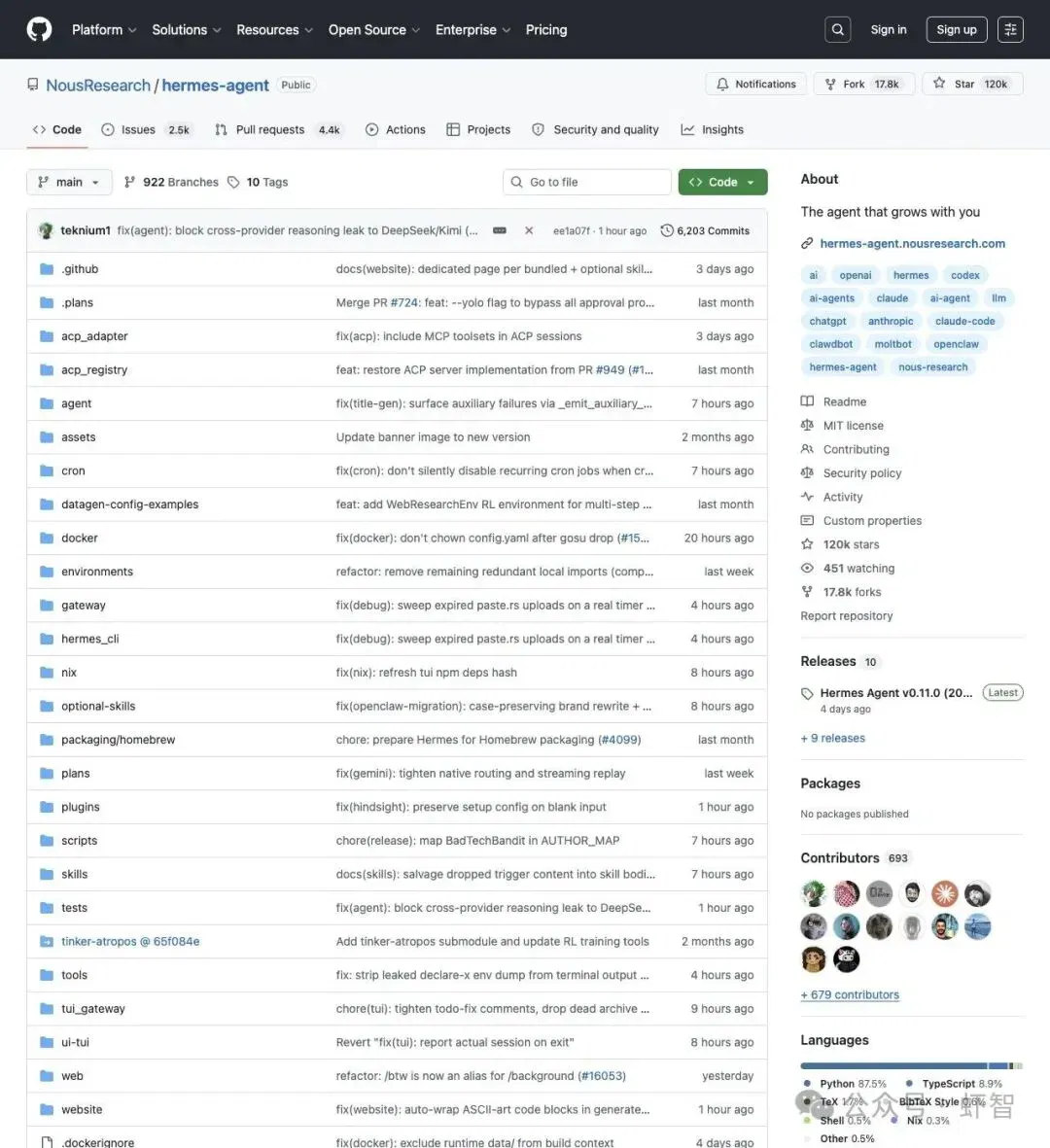Expand commit message ellipsis button

coord(500,230)
